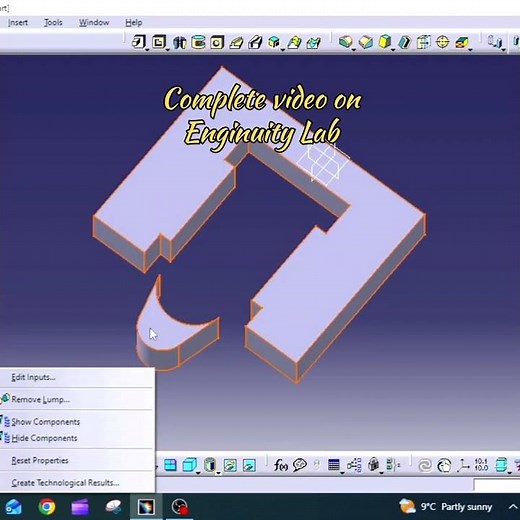The width and height of the screenshot is (520, 520).
Task: Click the Manual Update hand icon
Action: [x=444, y=466]
